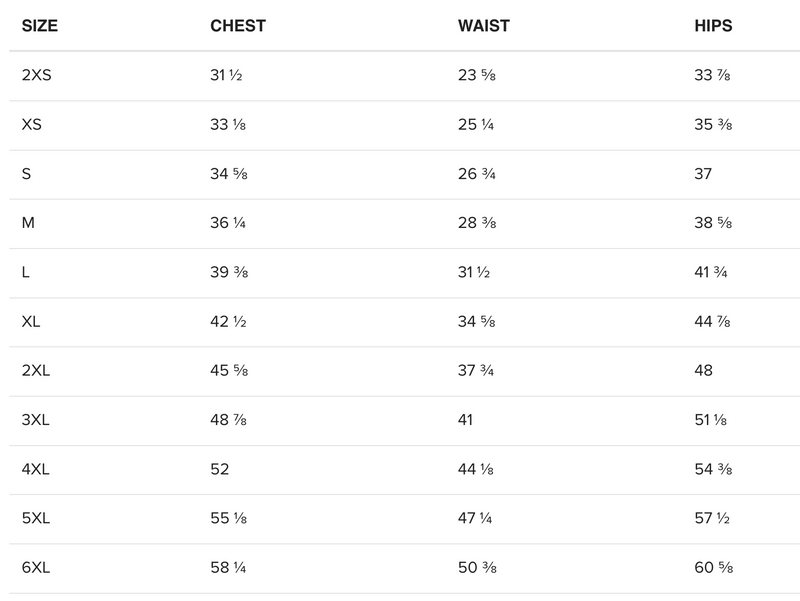Click the M size row label
The height and width of the screenshot is (601, 800).
tap(28, 223)
